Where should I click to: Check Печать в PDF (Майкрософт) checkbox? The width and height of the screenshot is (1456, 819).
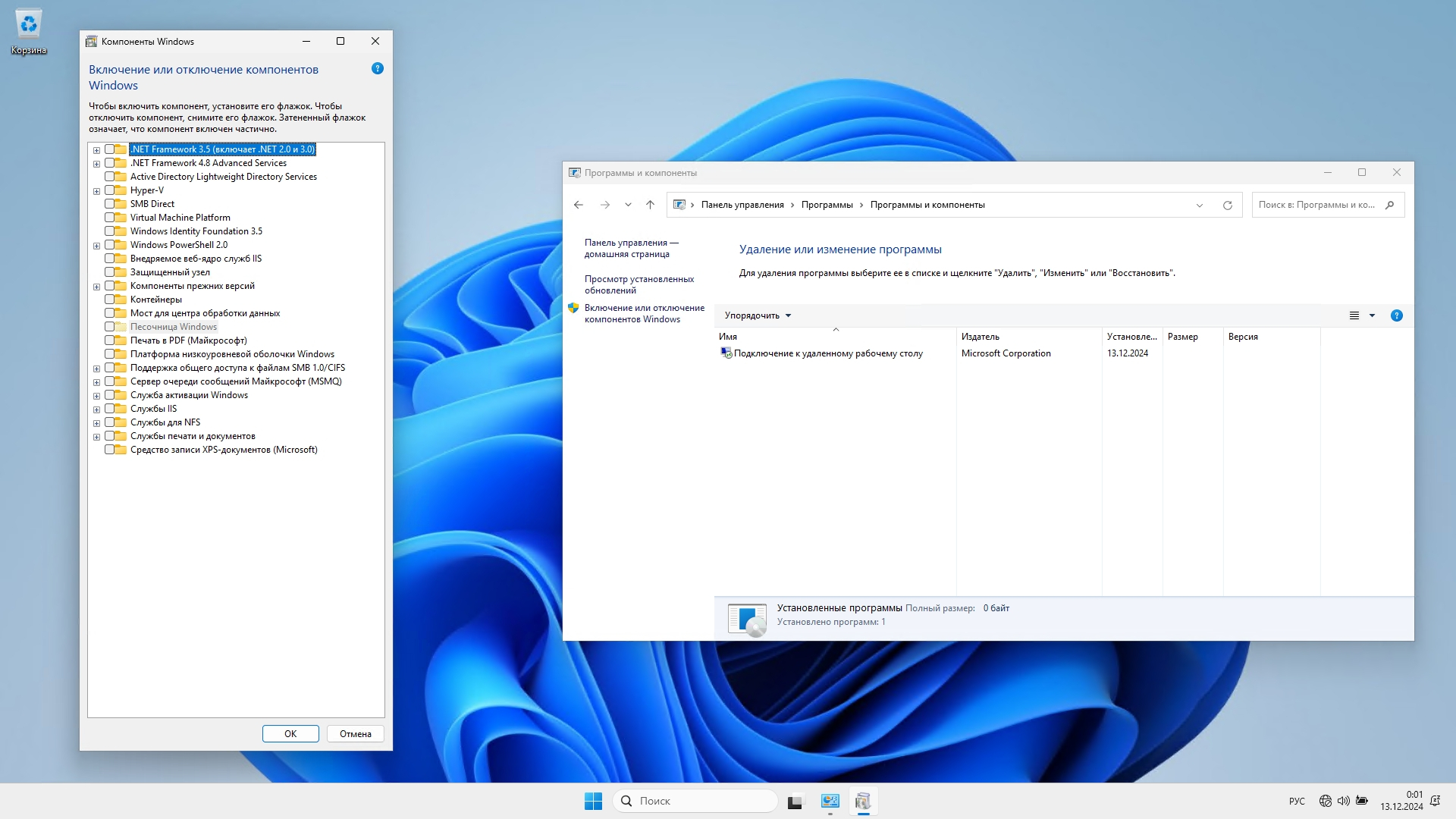point(110,340)
